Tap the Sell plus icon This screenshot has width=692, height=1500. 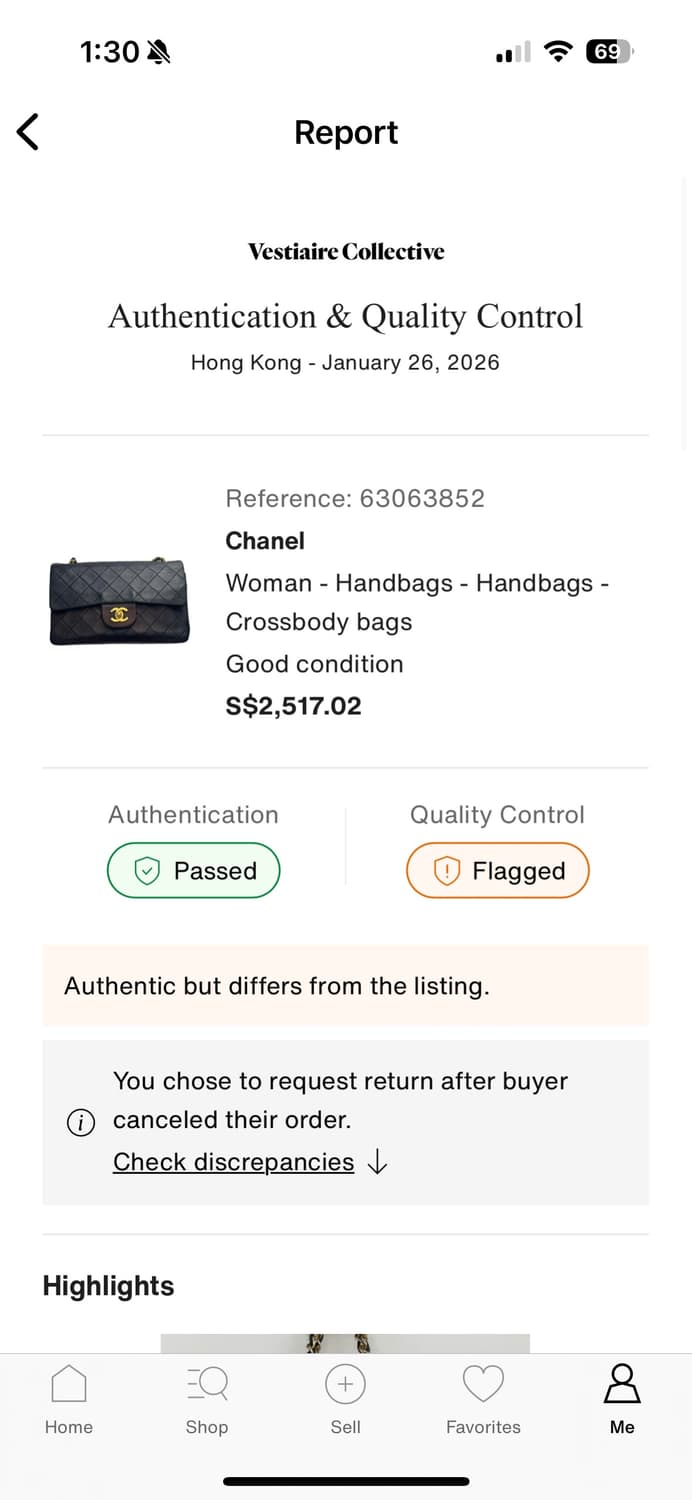pyautogui.click(x=345, y=1385)
